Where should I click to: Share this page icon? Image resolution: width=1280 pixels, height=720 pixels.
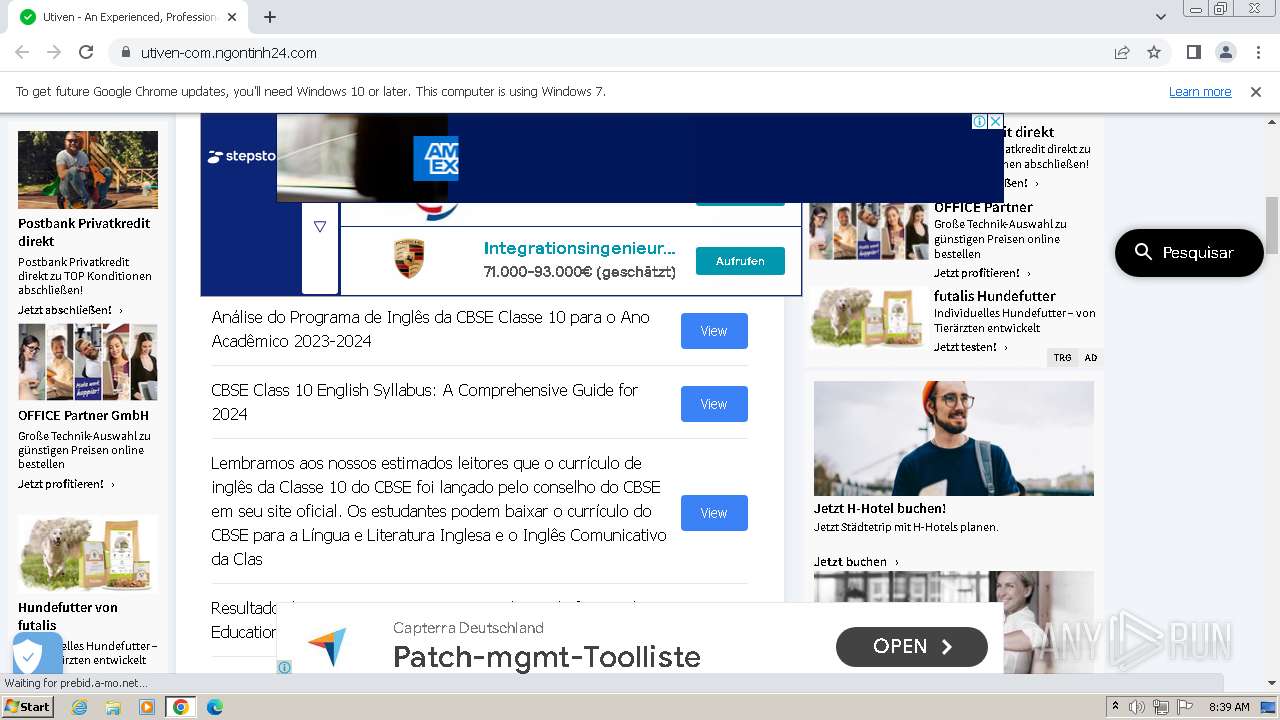pos(1122,52)
